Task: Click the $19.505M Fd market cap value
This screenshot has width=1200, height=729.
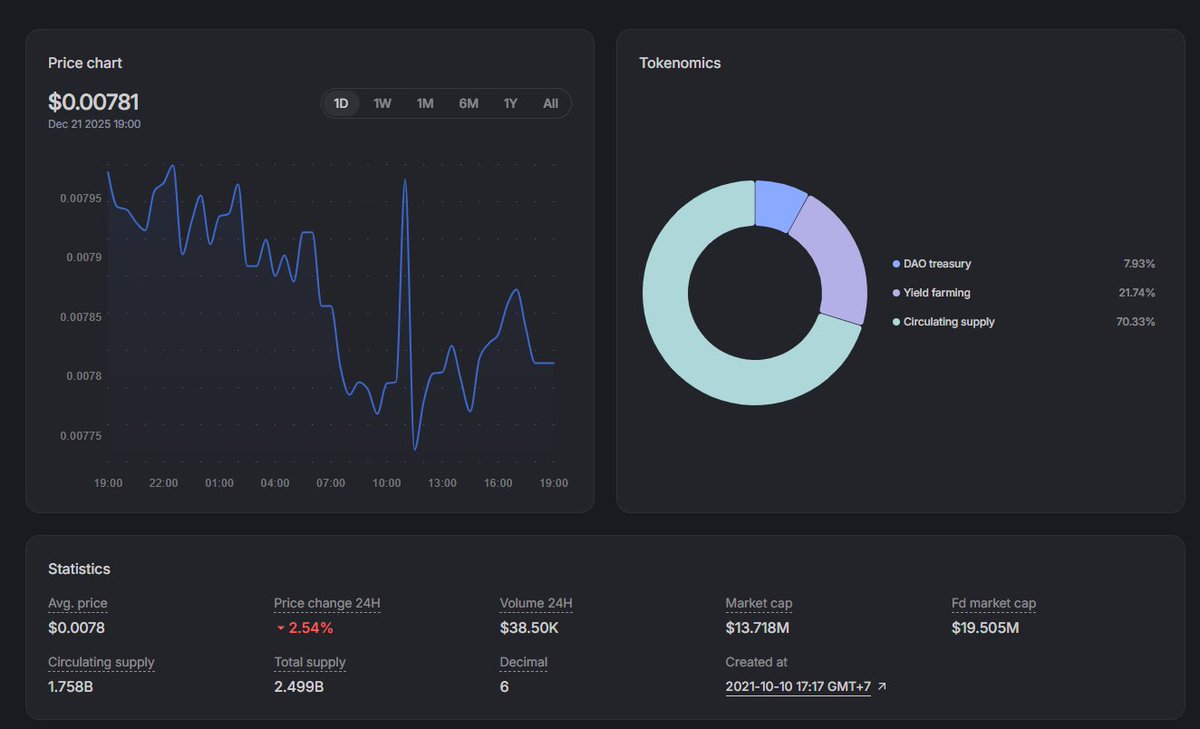Action: click(986, 628)
